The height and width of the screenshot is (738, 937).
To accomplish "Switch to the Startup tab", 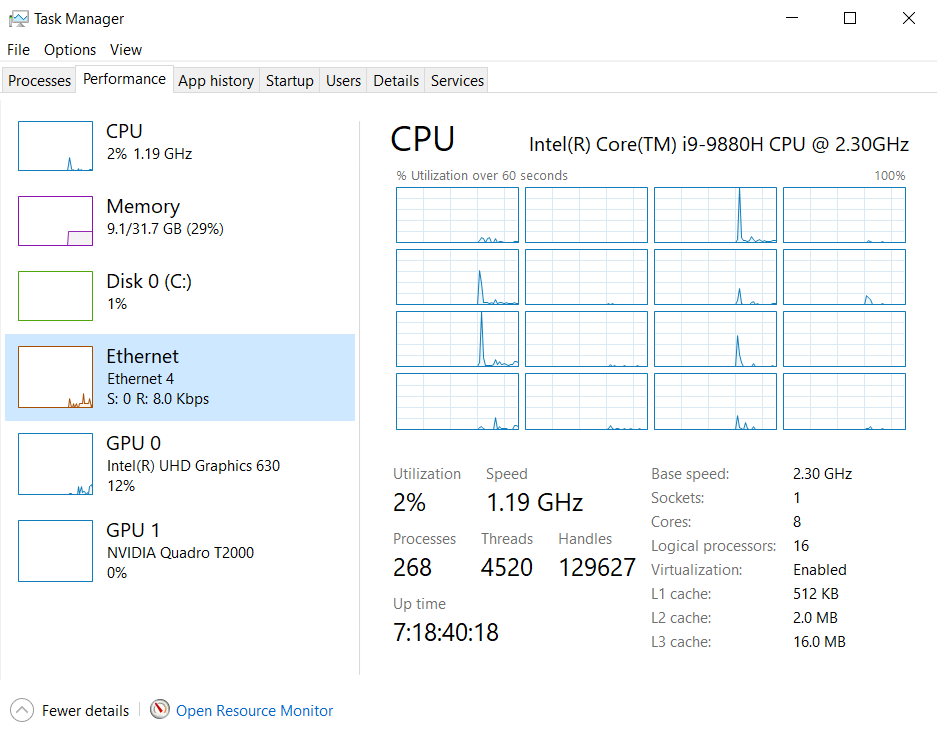I will [x=290, y=81].
